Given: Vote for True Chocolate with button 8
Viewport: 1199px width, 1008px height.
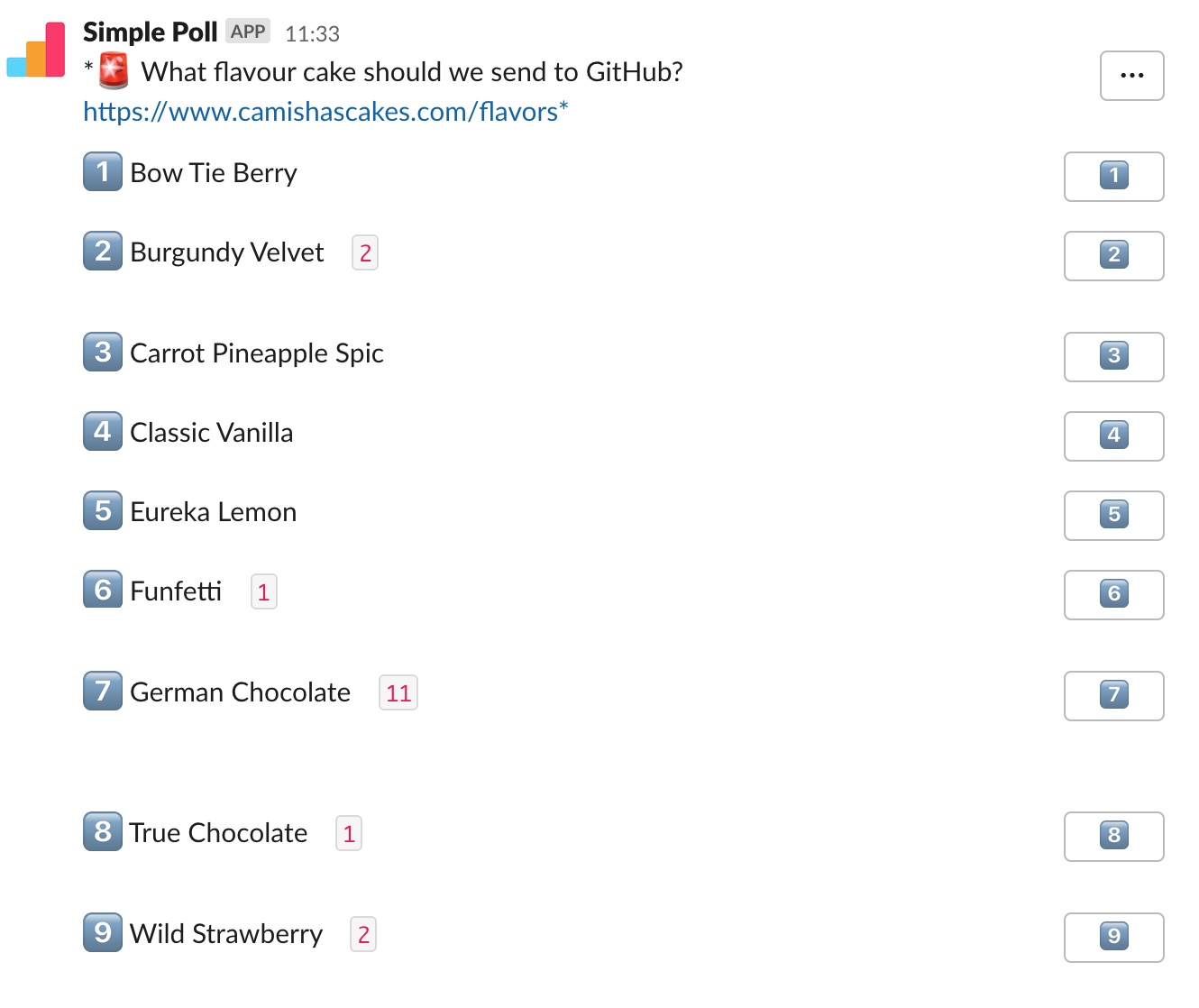Looking at the screenshot, I should tap(1113, 836).
